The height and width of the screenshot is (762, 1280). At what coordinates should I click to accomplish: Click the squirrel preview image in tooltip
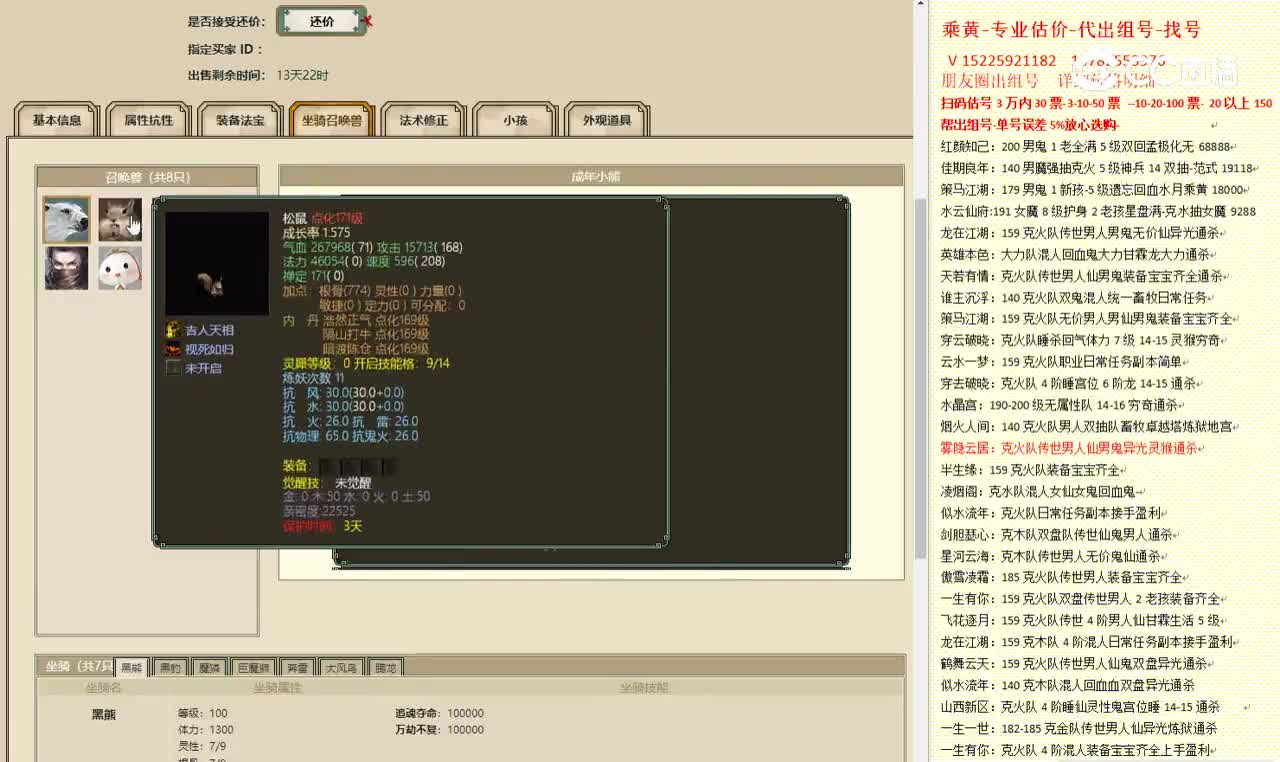click(217, 264)
